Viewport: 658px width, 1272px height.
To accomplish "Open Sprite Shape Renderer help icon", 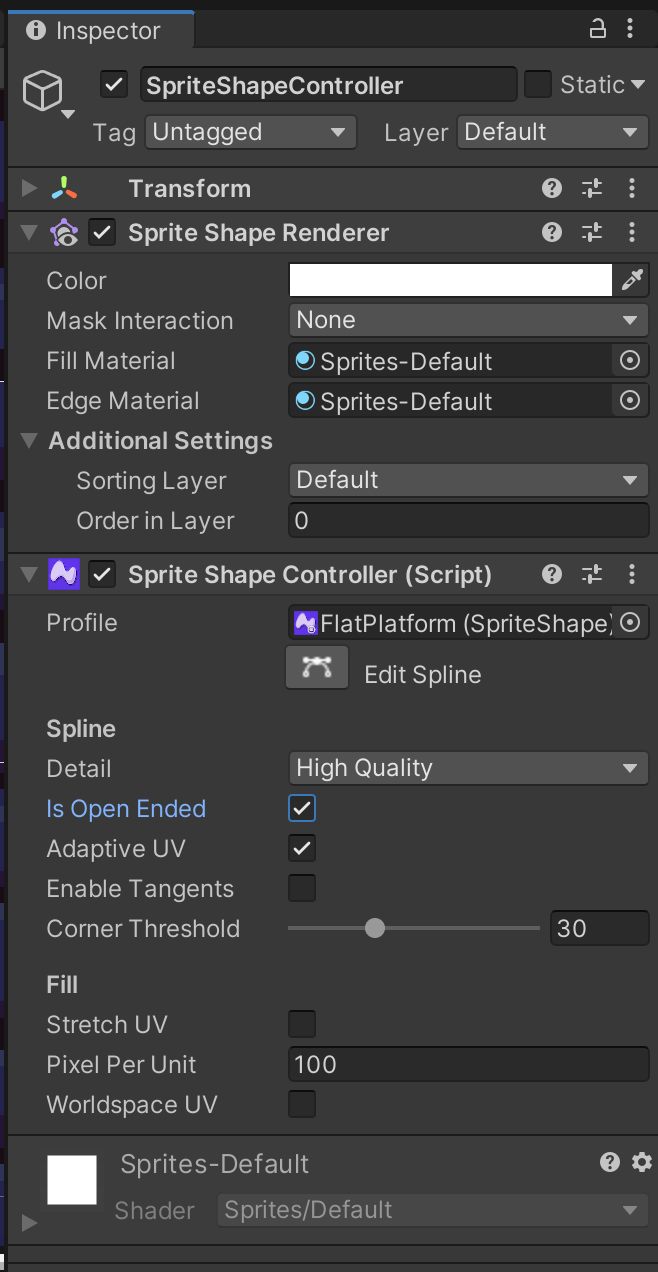I will [551, 233].
